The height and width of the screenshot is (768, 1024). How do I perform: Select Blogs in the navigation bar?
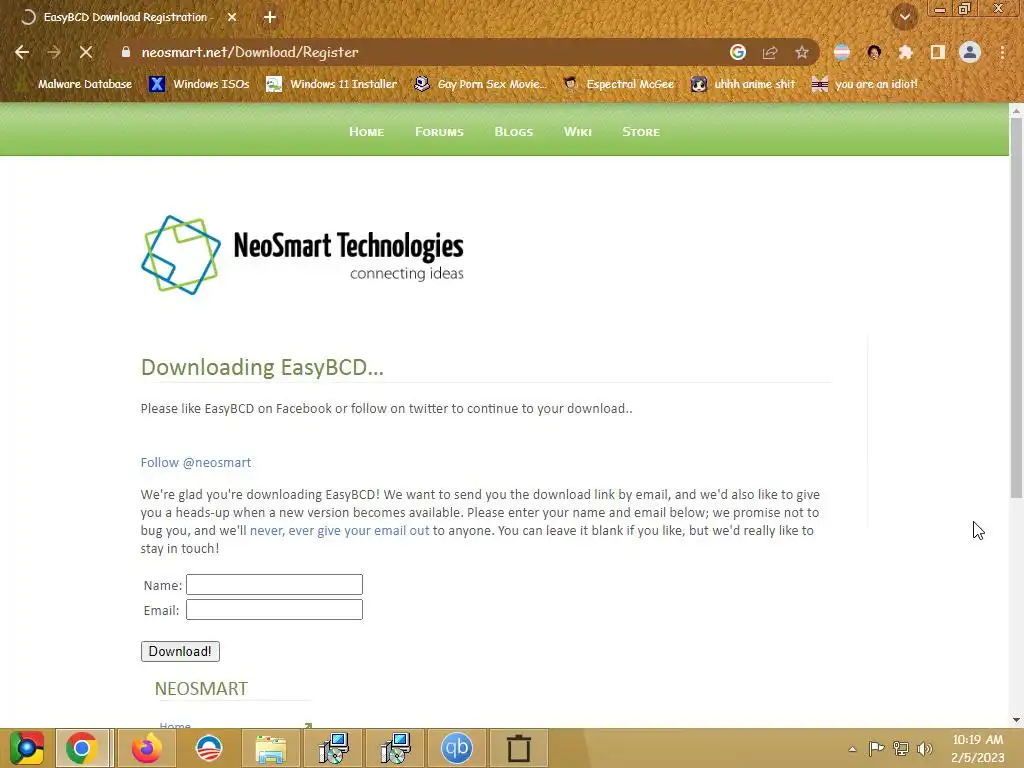pyautogui.click(x=513, y=132)
